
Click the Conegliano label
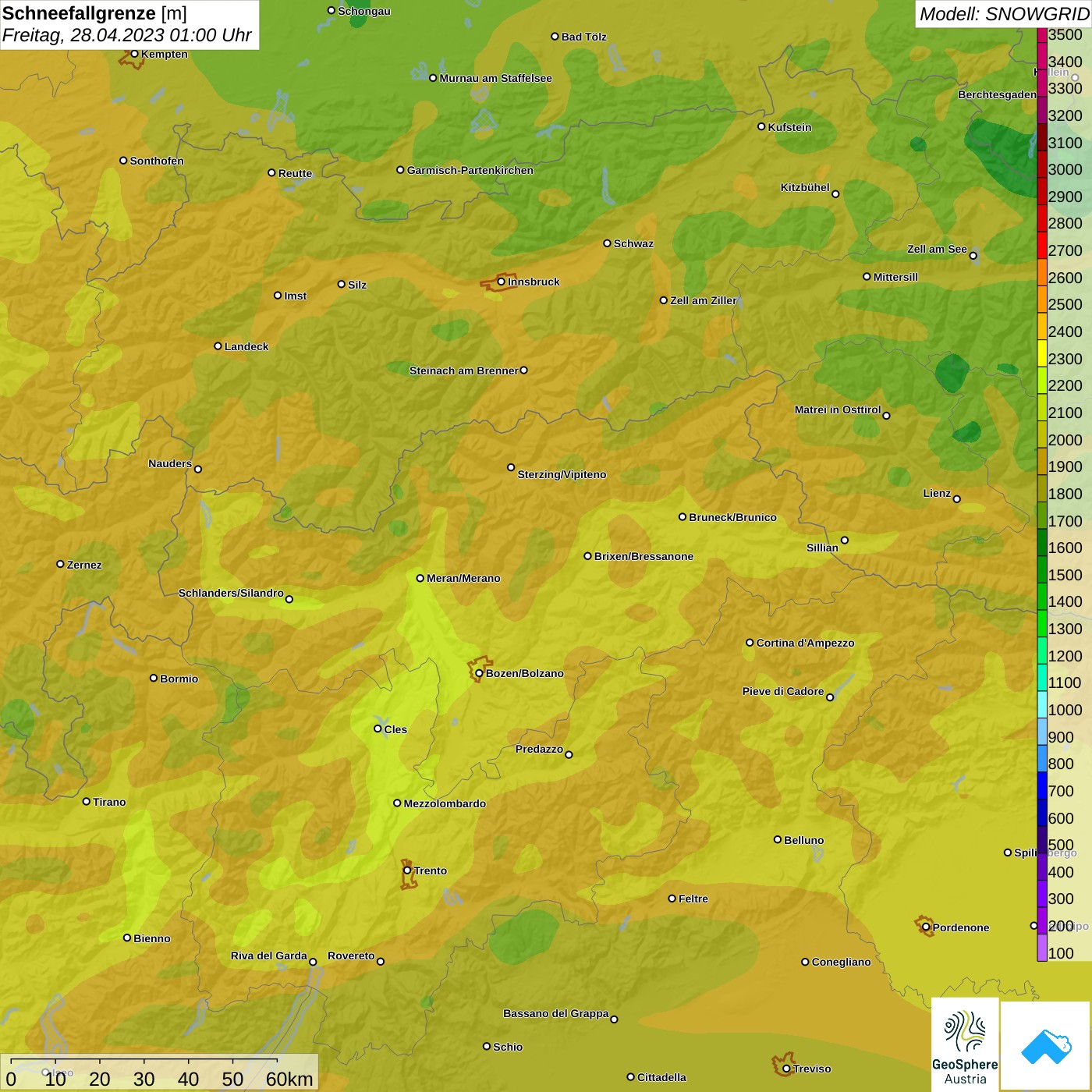point(841,962)
